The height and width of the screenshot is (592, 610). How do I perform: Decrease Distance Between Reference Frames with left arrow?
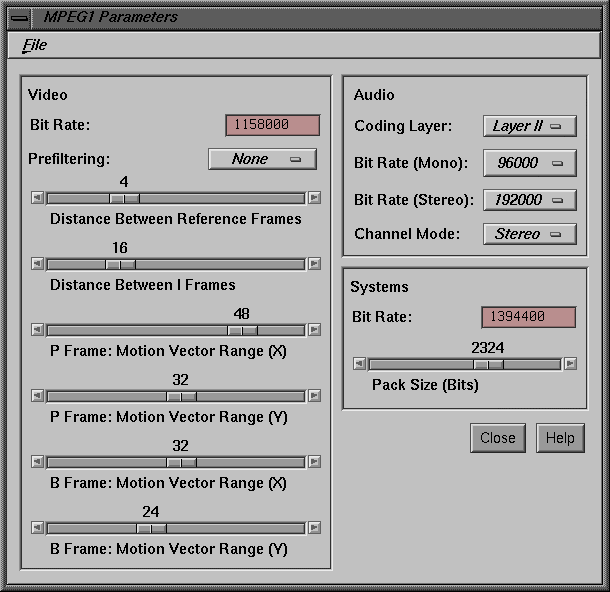coord(38,198)
